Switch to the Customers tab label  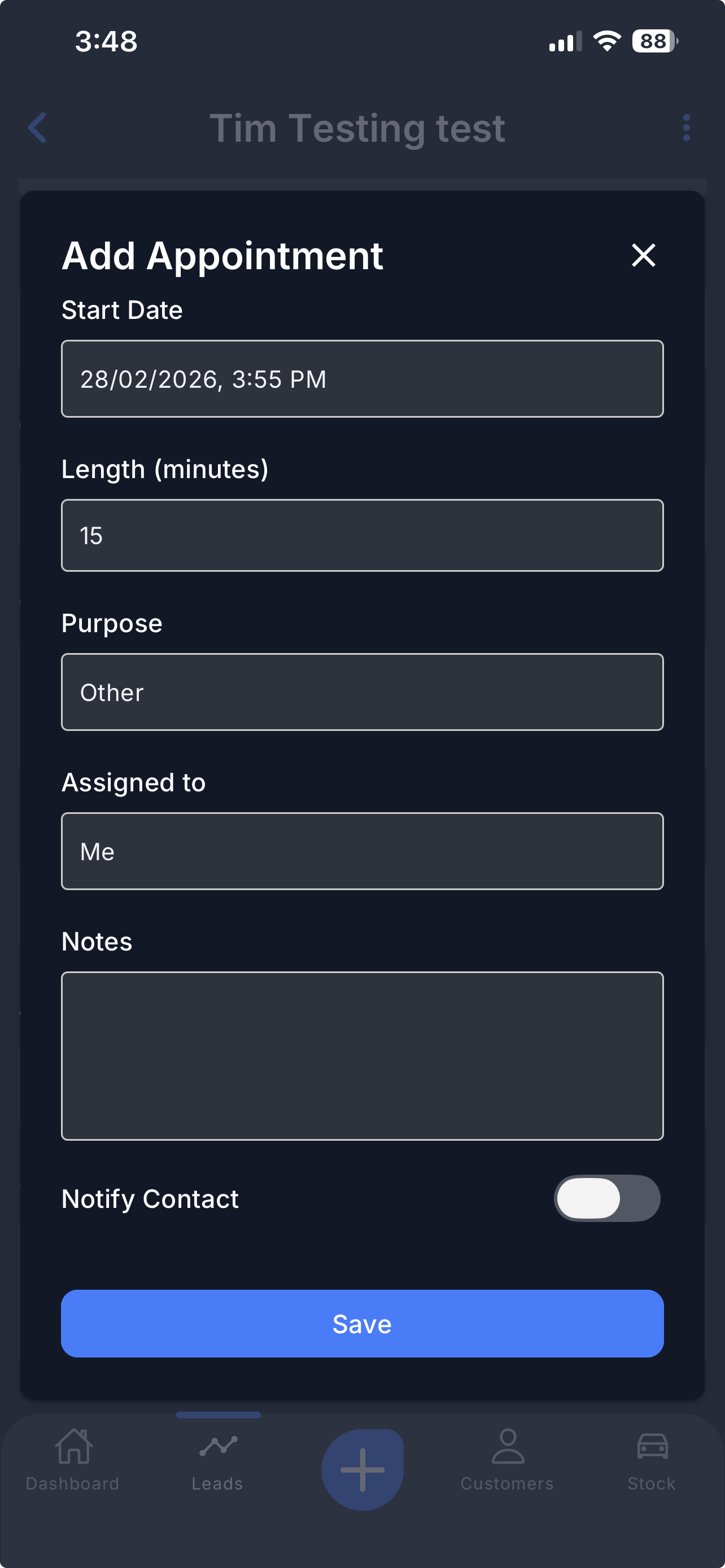[x=507, y=1483]
